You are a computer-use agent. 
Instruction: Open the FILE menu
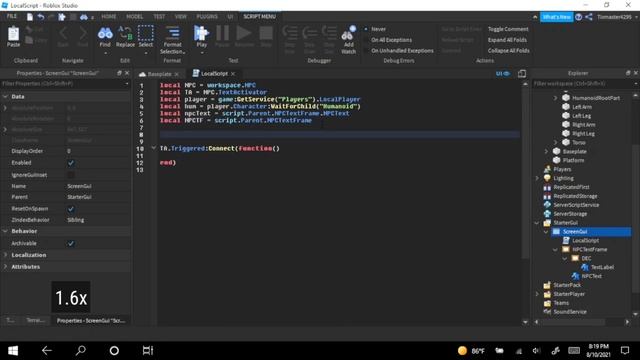click(x=12, y=16)
